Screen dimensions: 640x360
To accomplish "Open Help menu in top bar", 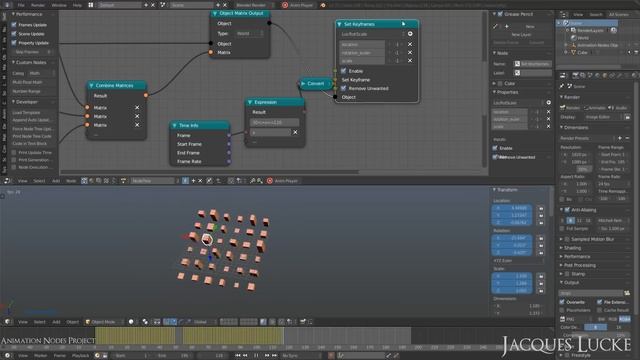I will 77,5.
